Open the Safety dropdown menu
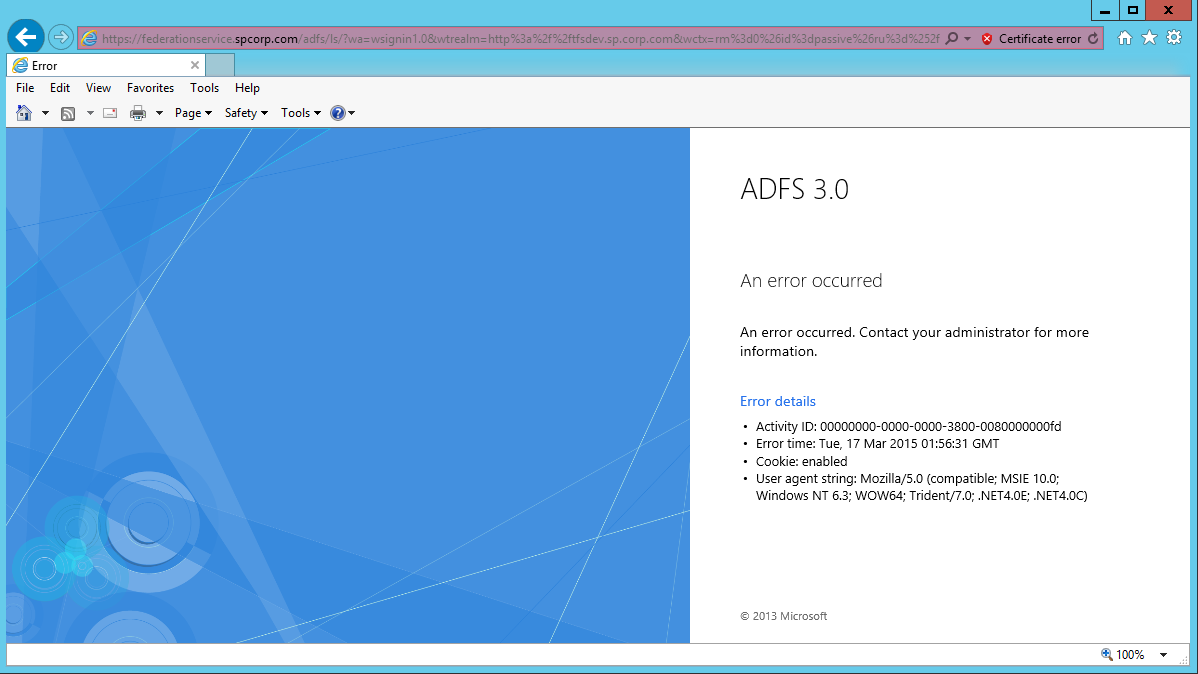Image resolution: width=1198 pixels, height=674 pixels. (245, 112)
